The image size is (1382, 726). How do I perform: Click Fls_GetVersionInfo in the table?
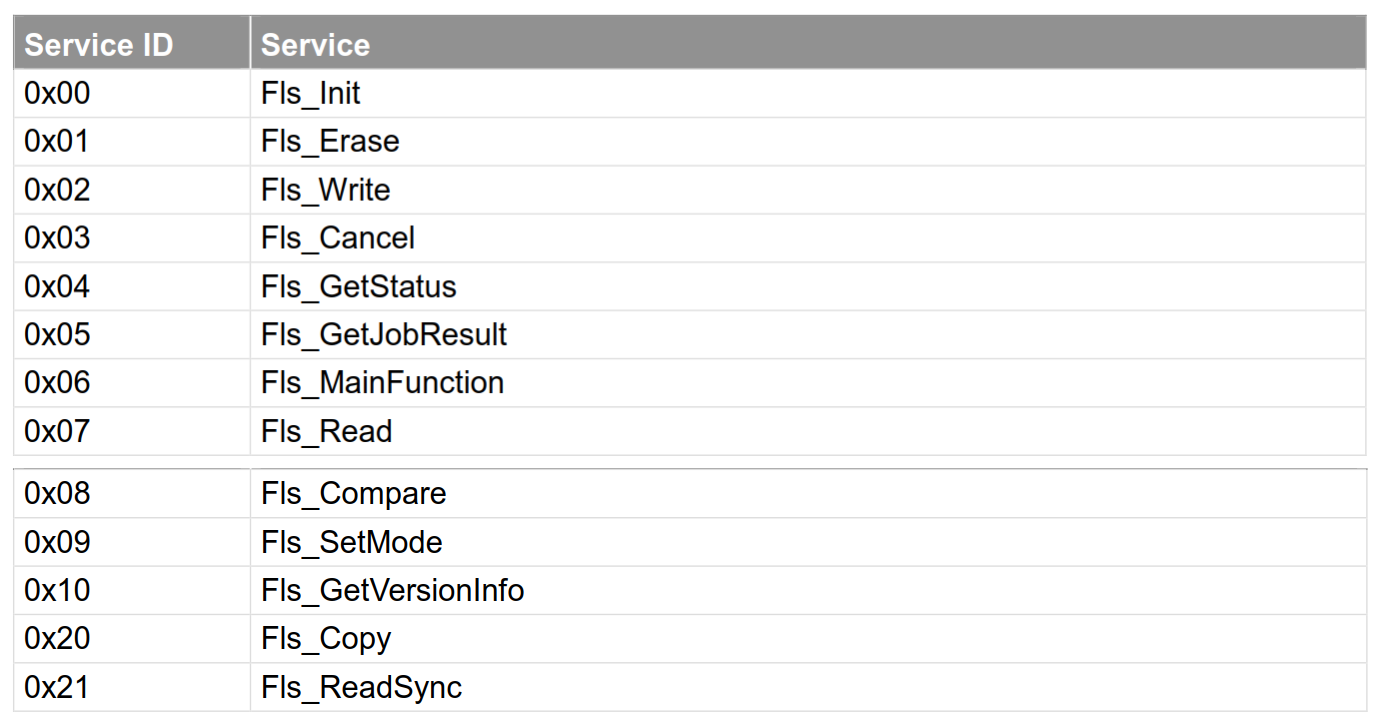click(x=393, y=590)
